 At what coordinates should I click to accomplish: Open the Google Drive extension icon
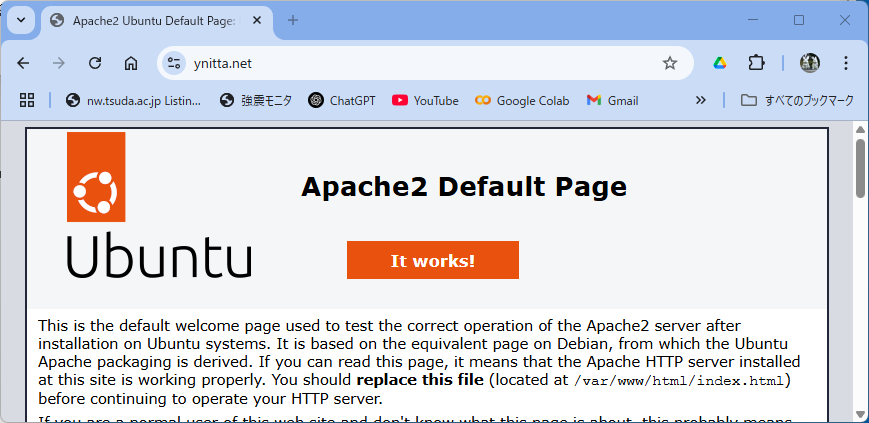point(720,63)
